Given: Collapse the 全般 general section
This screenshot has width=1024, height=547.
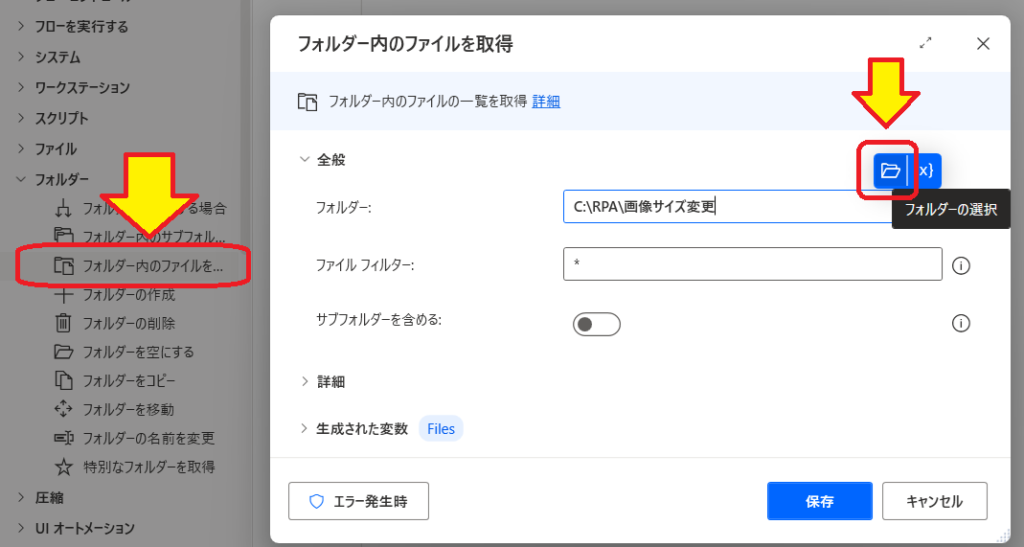Looking at the screenshot, I should 304,159.
